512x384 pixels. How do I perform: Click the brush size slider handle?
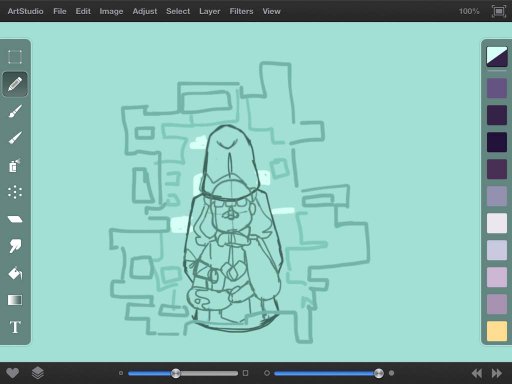tap(176, 373)
